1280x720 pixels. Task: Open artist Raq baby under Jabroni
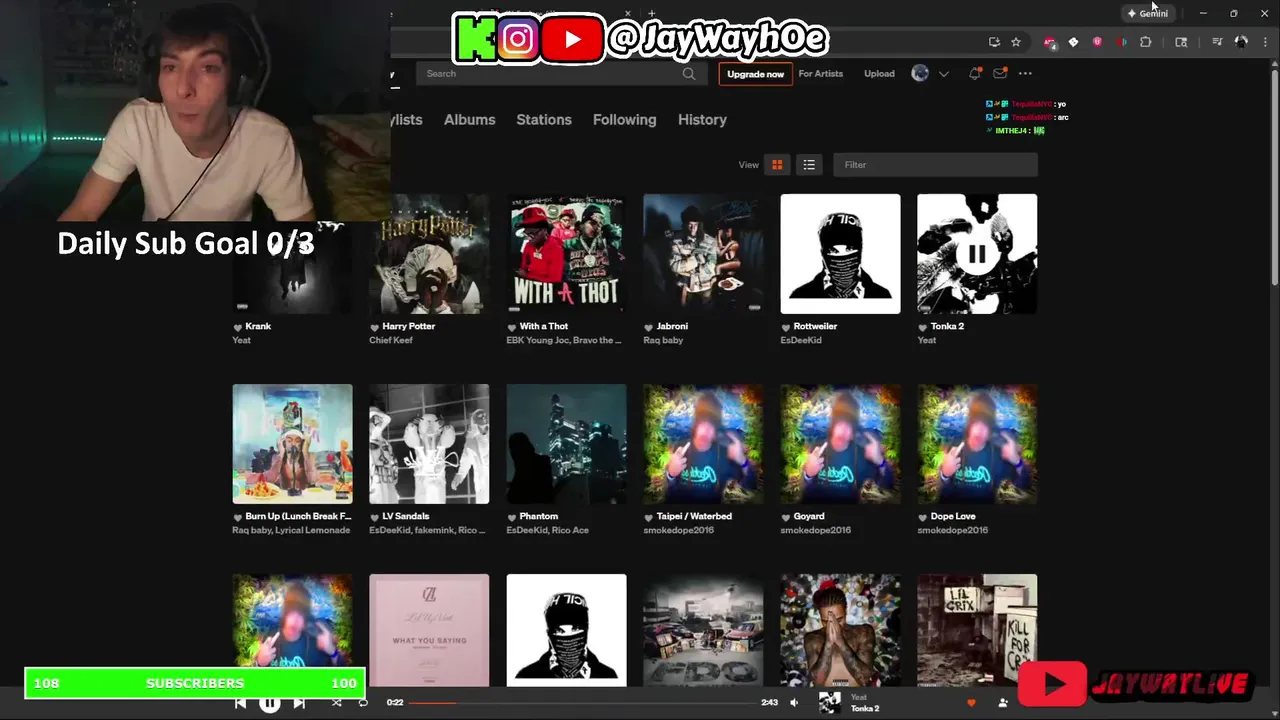pos(663,341)
